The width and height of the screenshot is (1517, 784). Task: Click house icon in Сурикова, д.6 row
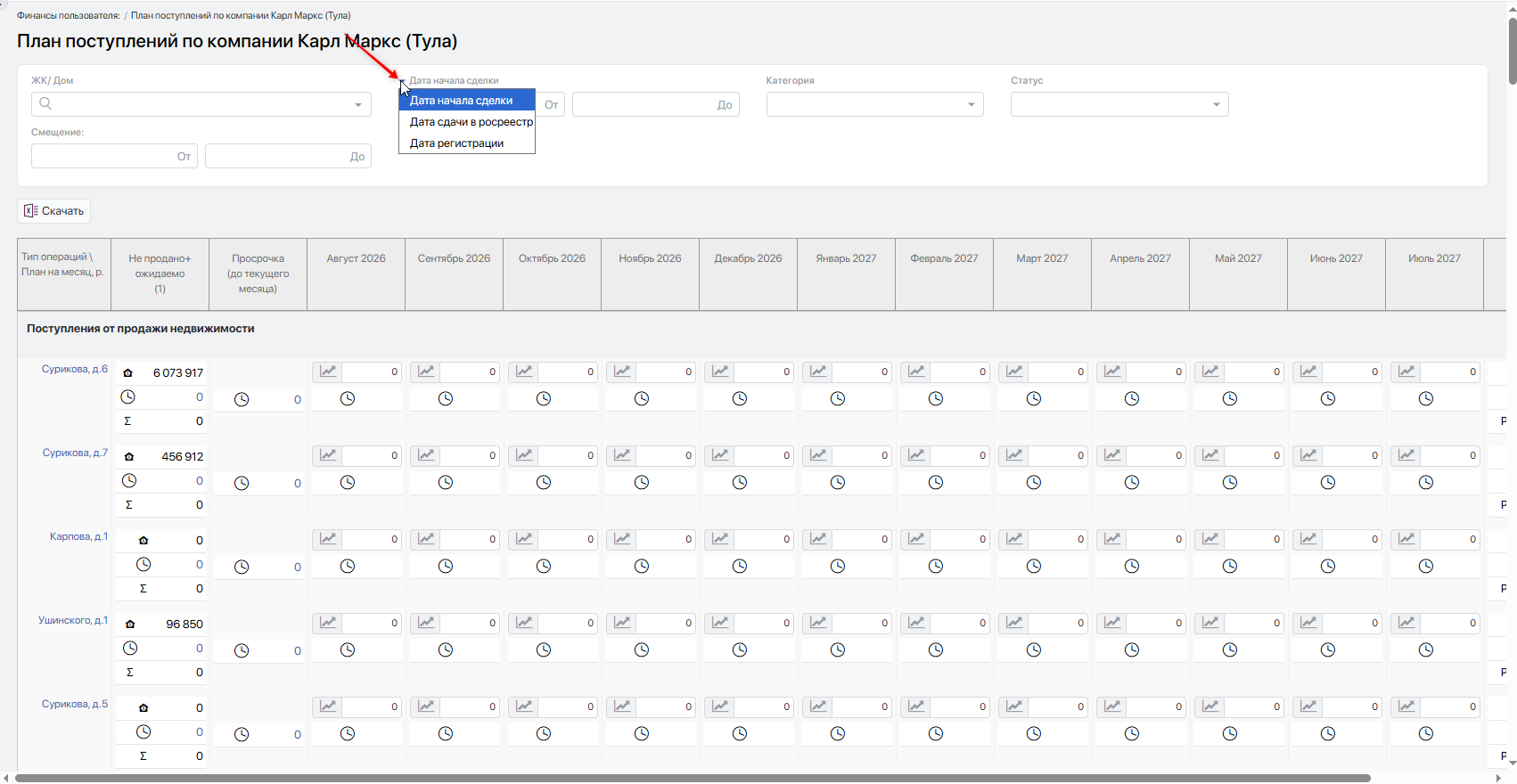coord(127,373)
